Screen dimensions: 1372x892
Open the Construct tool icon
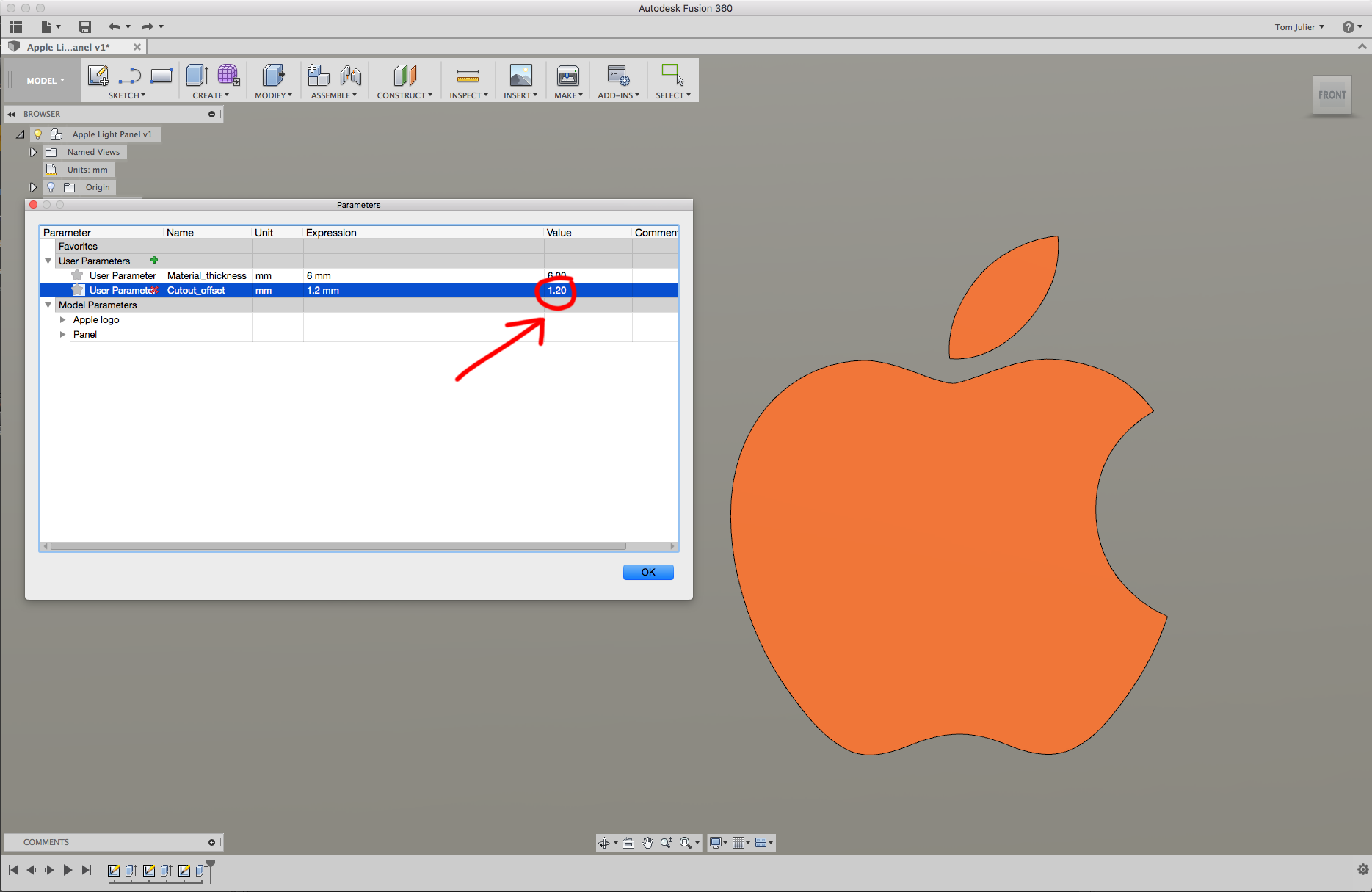403,76
